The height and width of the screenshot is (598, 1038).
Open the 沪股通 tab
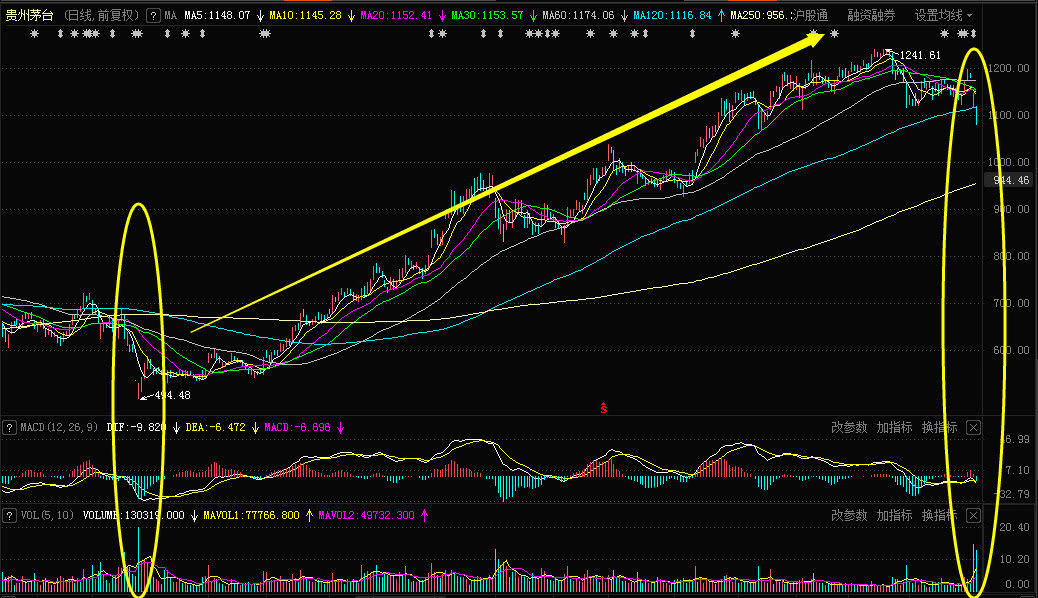click(810, 15)
